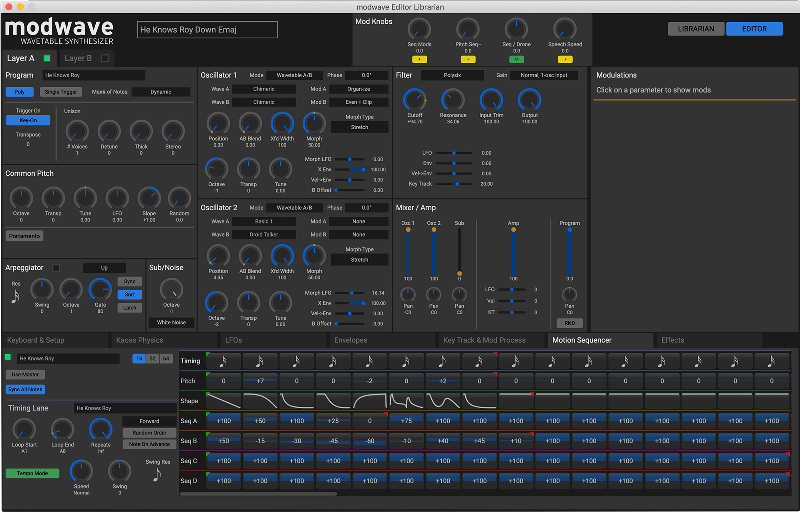Image resolution: width=800 pixels, height=512 pixels.
Task: Click the Timing Lane Repeats knob
Action: tap(101, 430)
